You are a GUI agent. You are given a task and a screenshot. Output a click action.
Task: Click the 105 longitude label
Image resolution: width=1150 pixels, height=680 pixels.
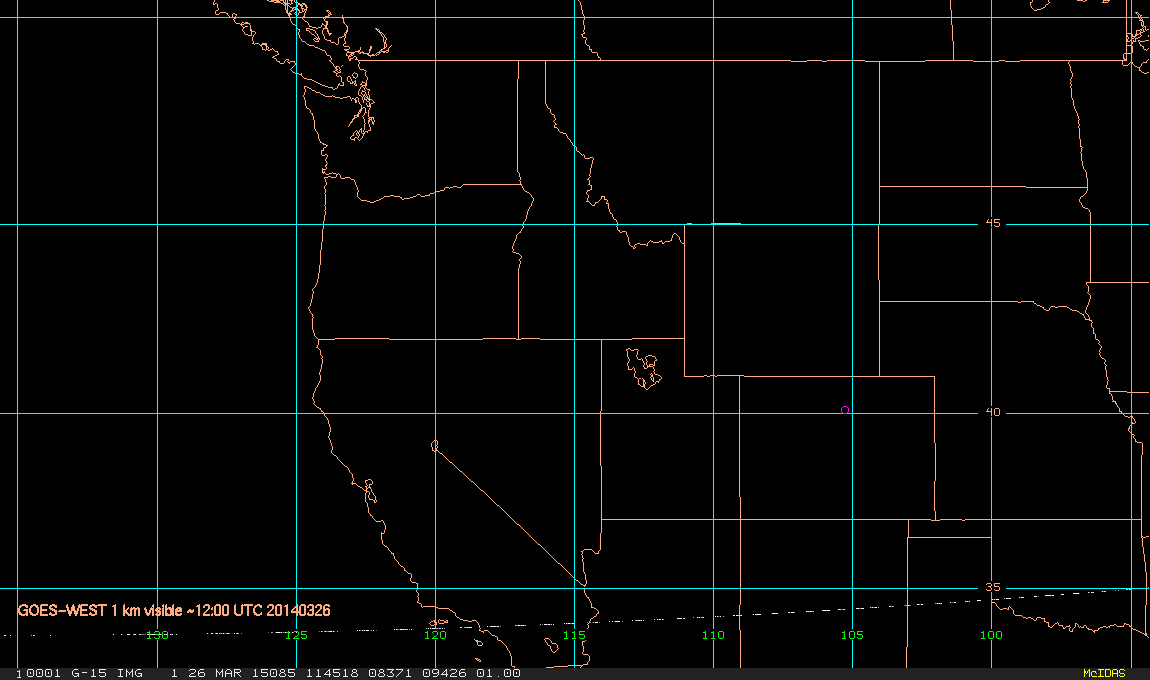852,635
